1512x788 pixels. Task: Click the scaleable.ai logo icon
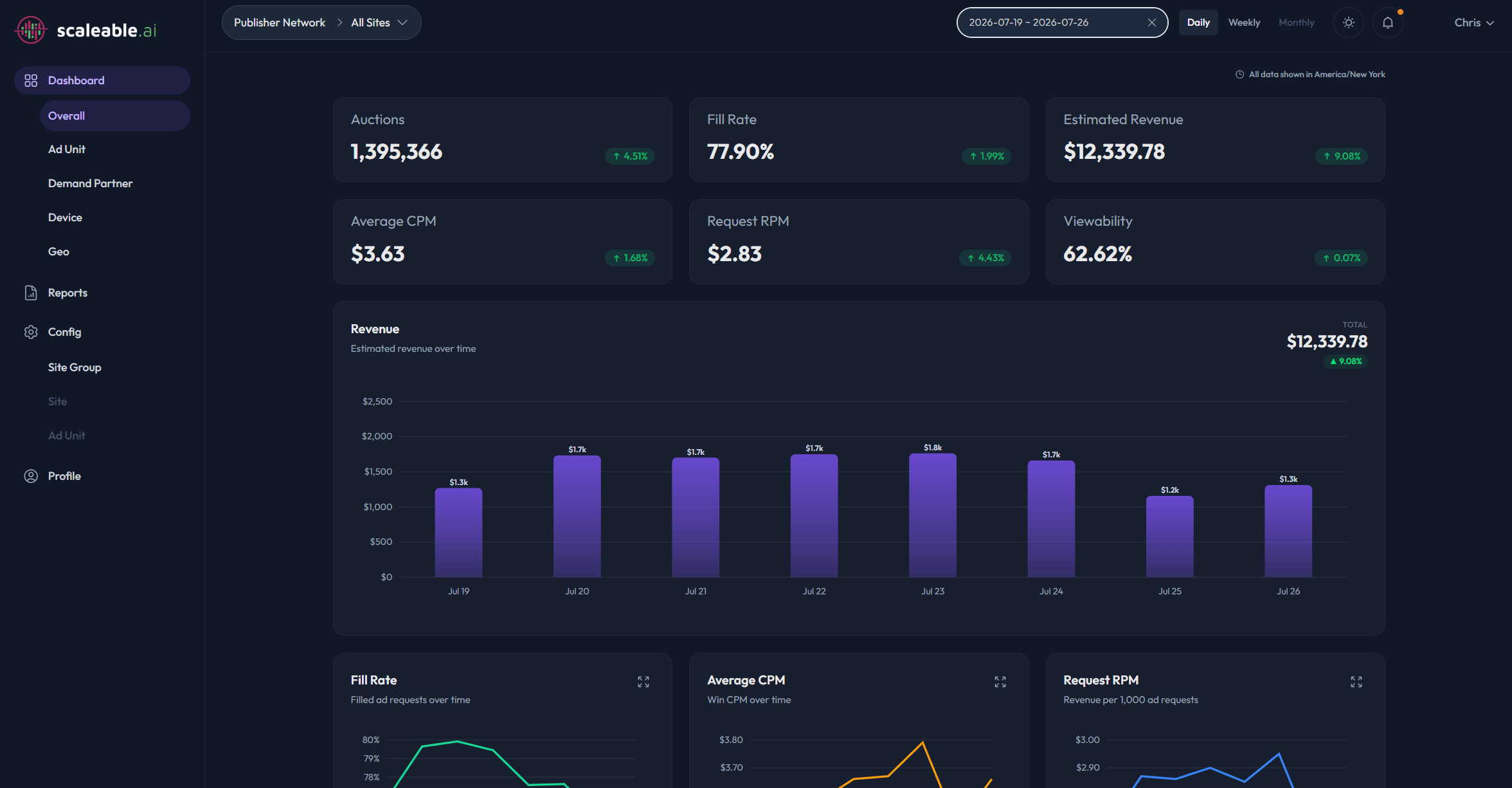click(x=31, y=30)
